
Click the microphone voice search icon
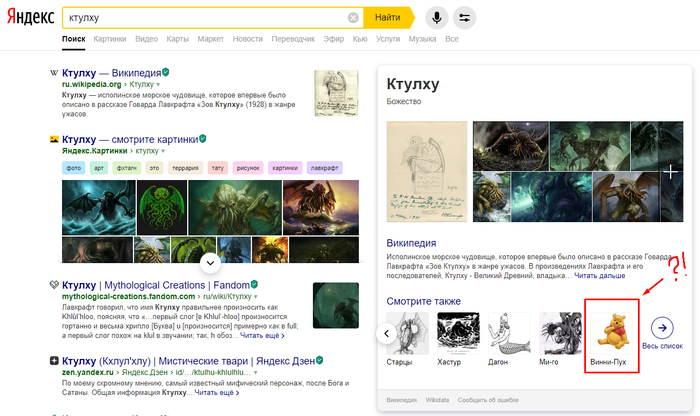[436, 18]
